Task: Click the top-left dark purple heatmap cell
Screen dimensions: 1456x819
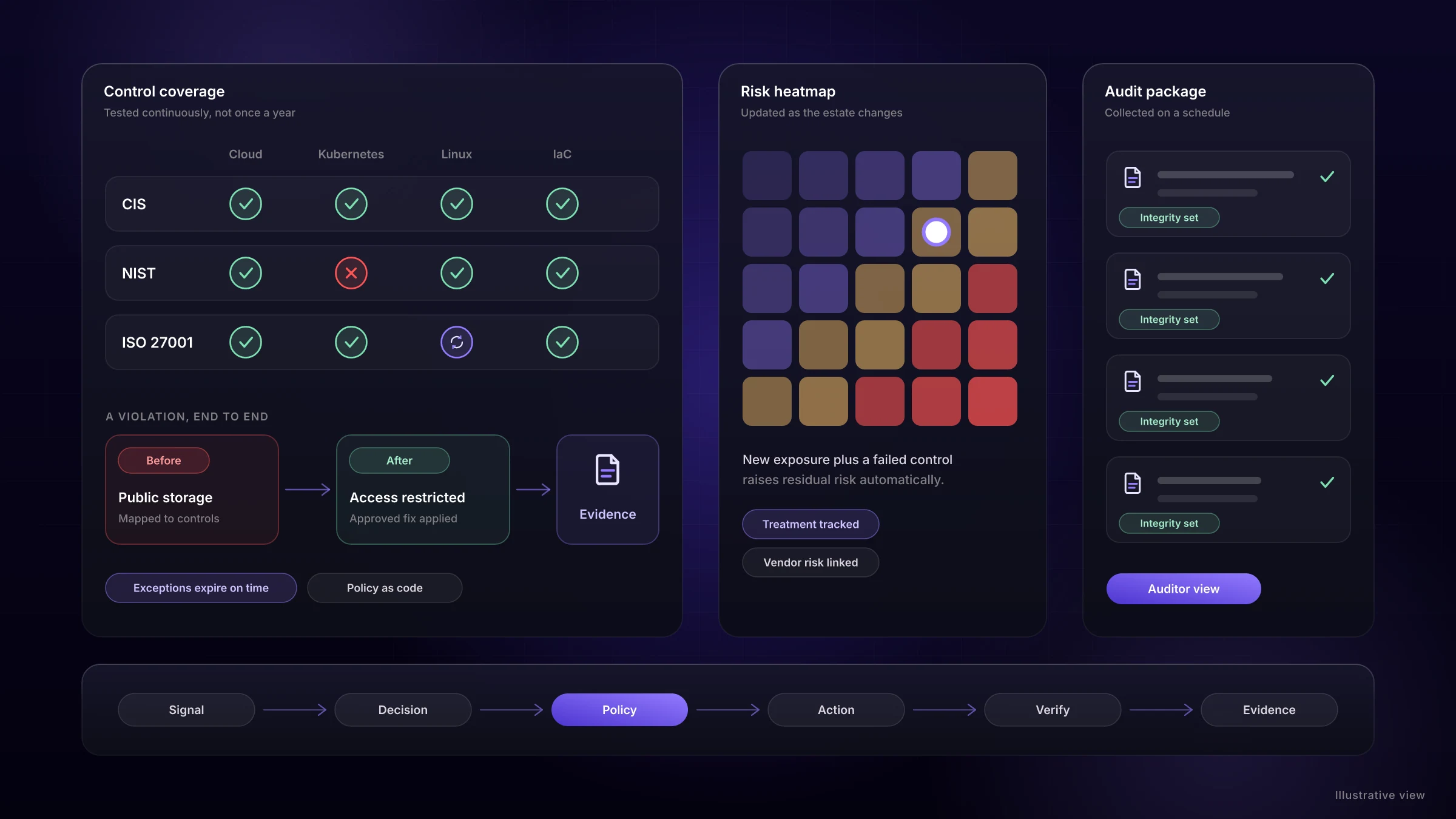Action: click(767, 175)
